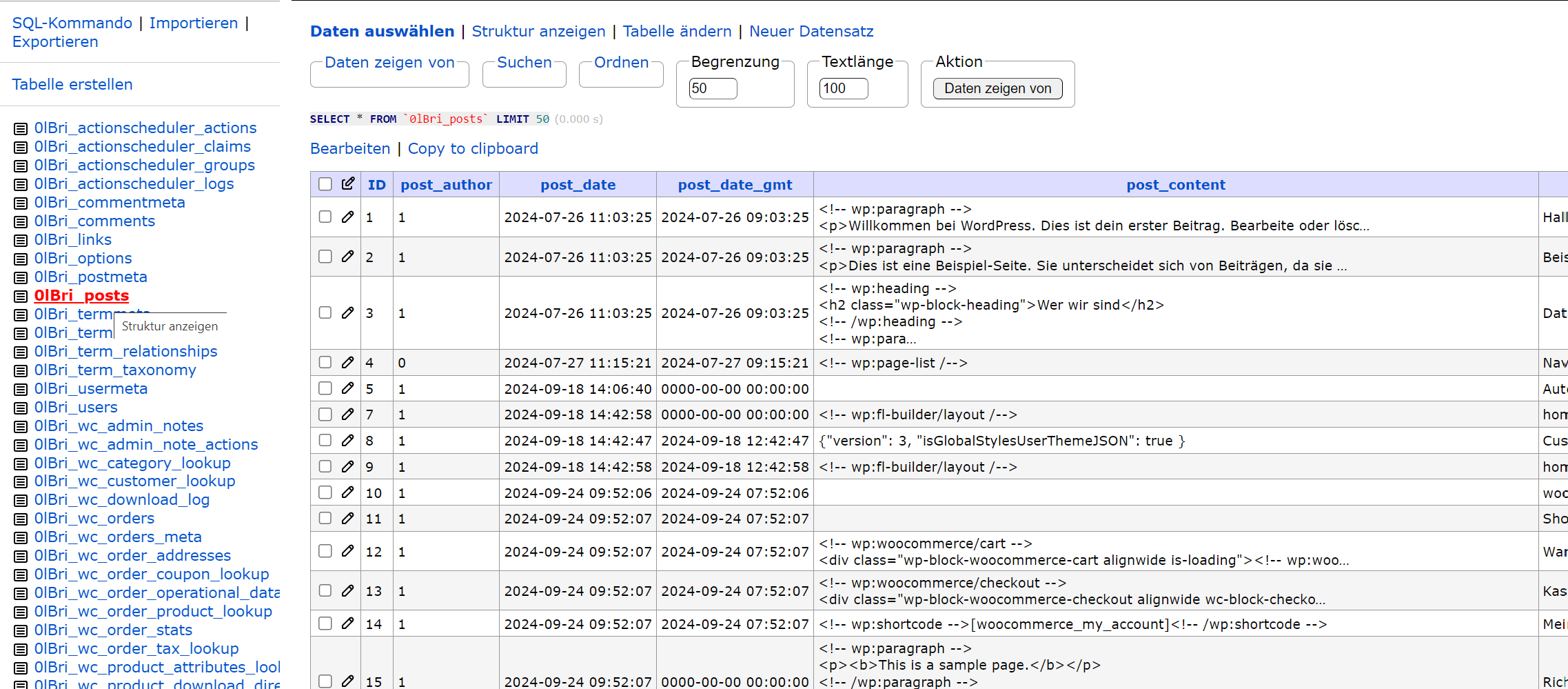Viewport: 1568px width, 689px height.
Task: Click the table icon beside 0lBri_postmeta
Action: tap(19, 277)
